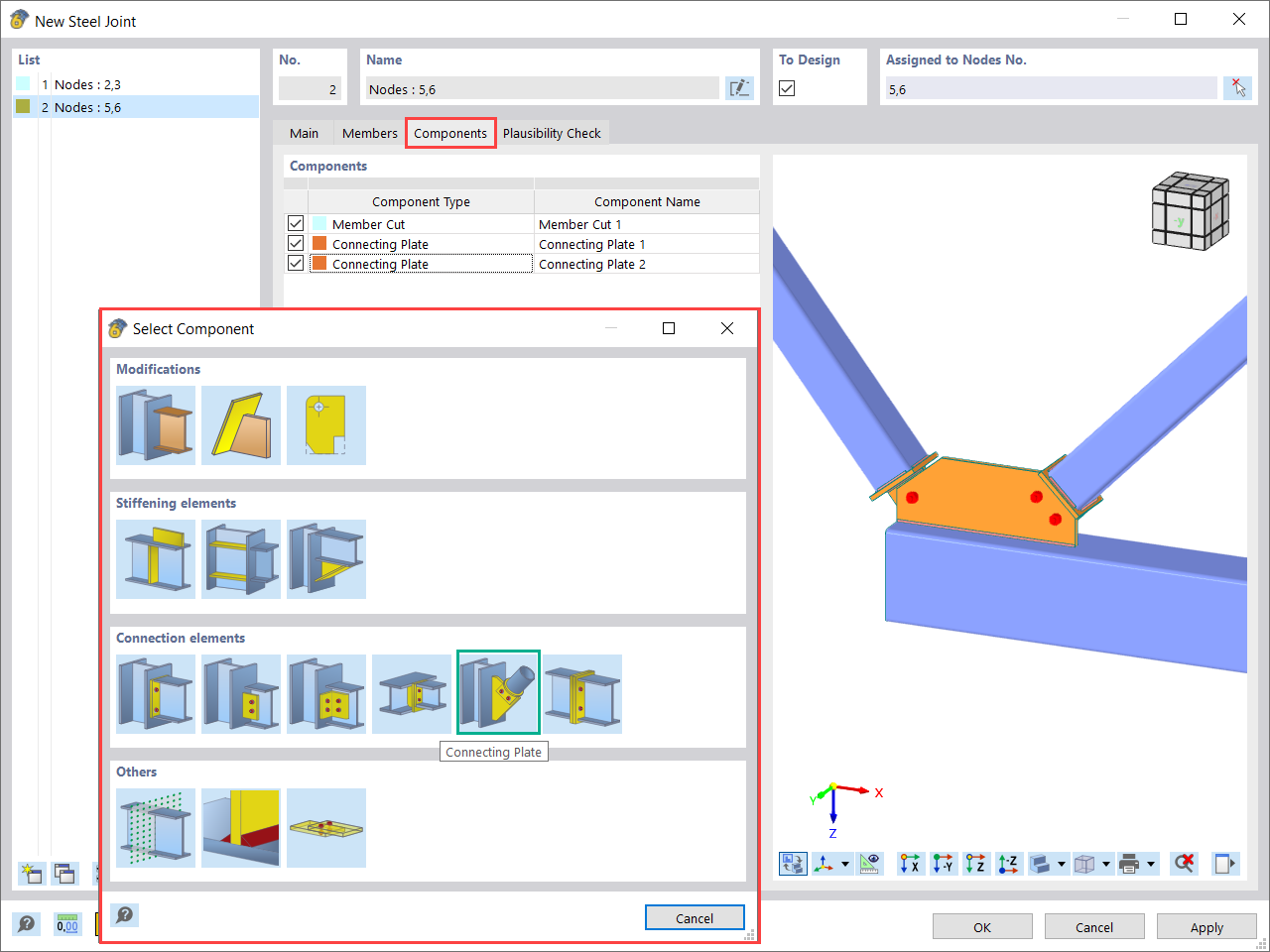Click the Component Type column header
The height and width of the screenshot is (952, 1270).
point(421,201)
